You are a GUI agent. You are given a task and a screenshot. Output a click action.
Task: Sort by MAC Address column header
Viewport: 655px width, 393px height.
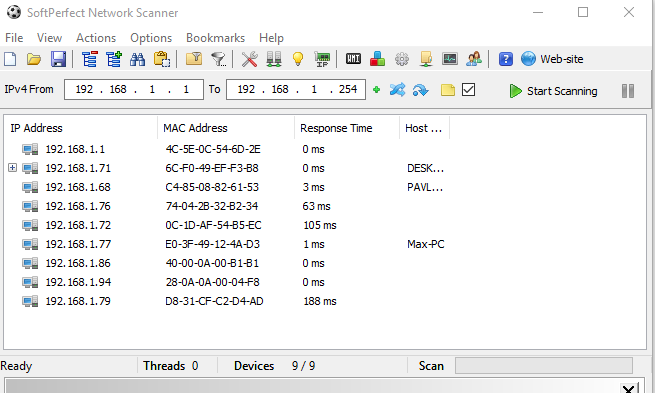pos(226,128)
